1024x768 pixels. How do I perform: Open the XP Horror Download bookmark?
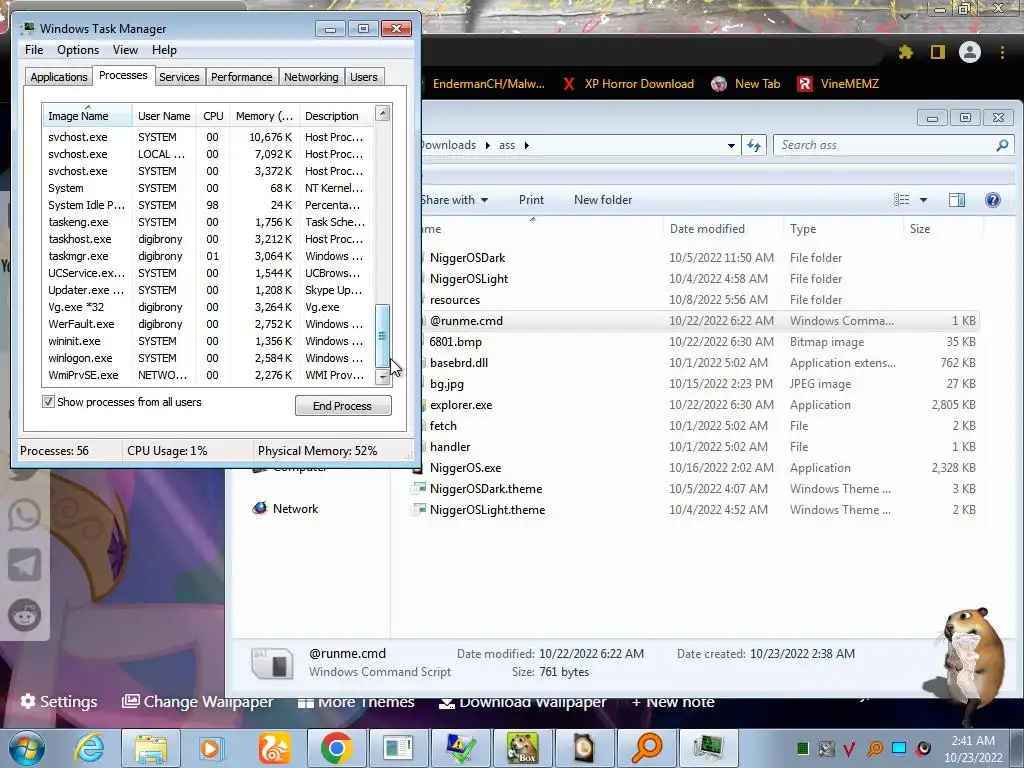(x=628, y=84)
